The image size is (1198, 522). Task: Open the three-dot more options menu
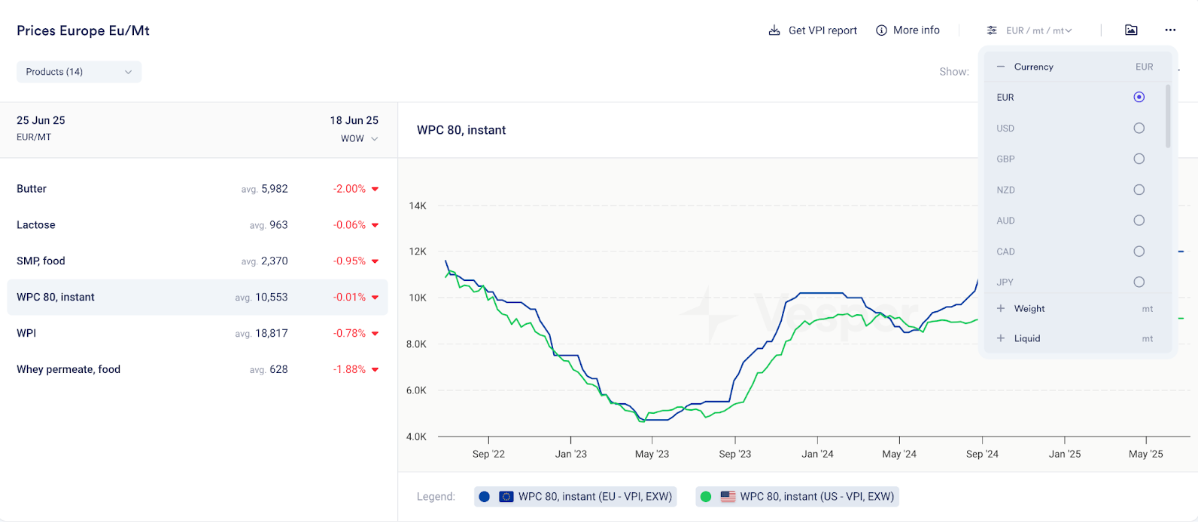tap(1170, 30)
